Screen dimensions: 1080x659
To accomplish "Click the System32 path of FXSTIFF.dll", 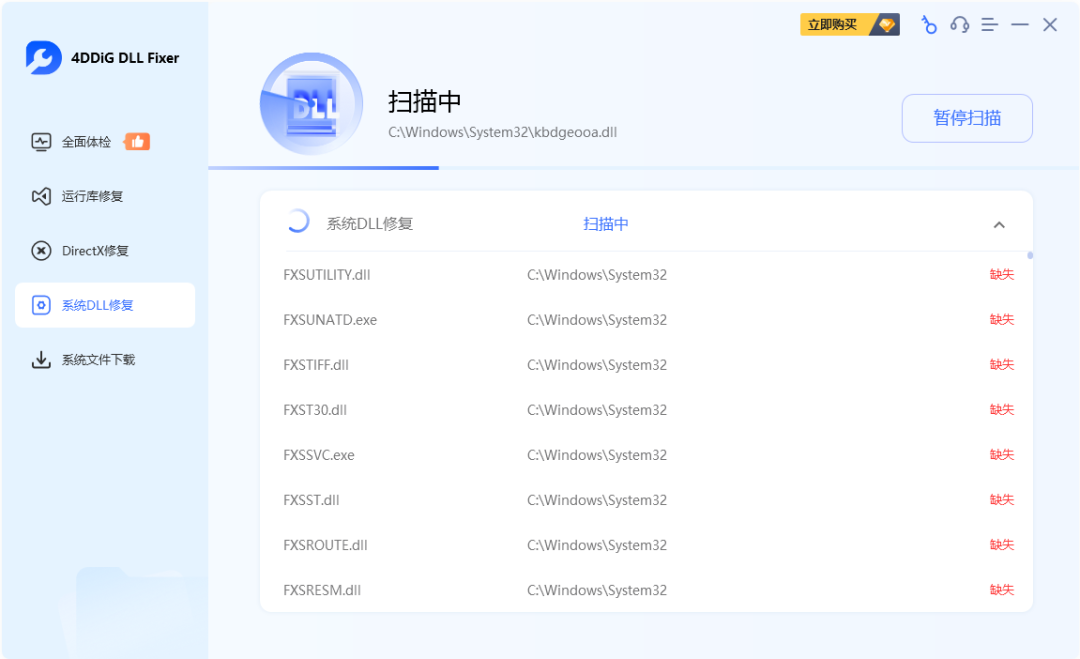I will point(597,365).
